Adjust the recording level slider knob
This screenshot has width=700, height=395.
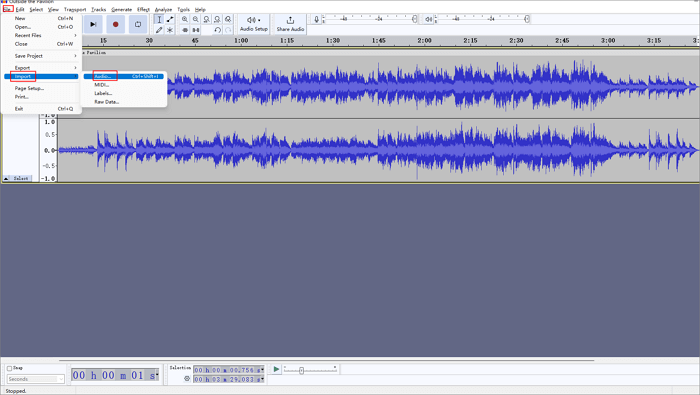point(414,19)
